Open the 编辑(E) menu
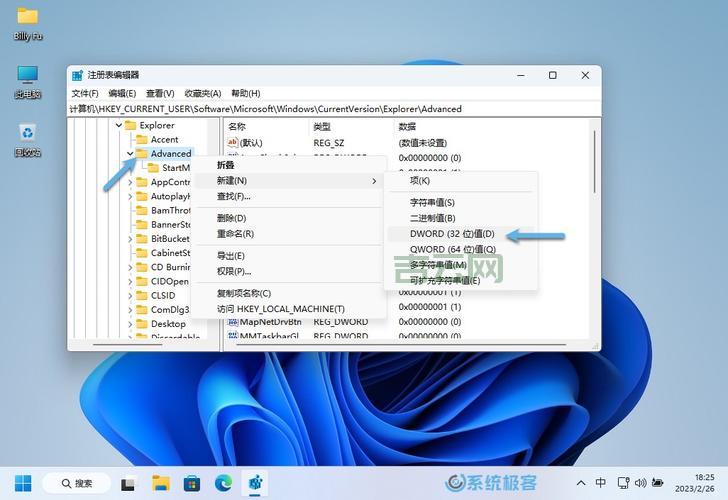Screen dimensions: 728x500 pos(122,93)
